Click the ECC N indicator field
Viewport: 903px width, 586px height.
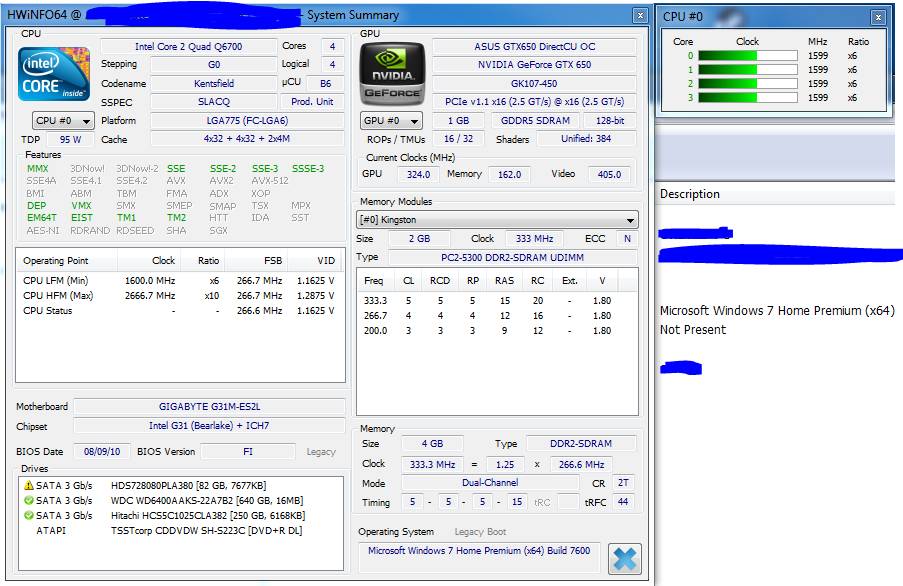627,239
